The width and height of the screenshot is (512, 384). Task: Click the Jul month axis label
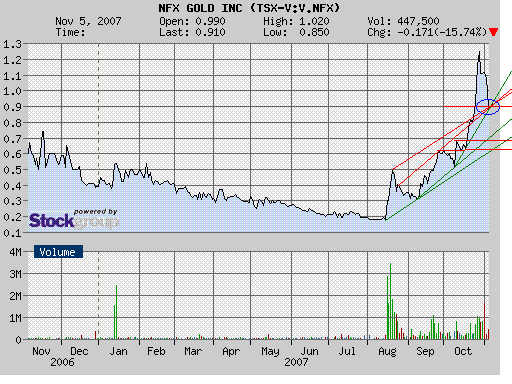[347, 351]
